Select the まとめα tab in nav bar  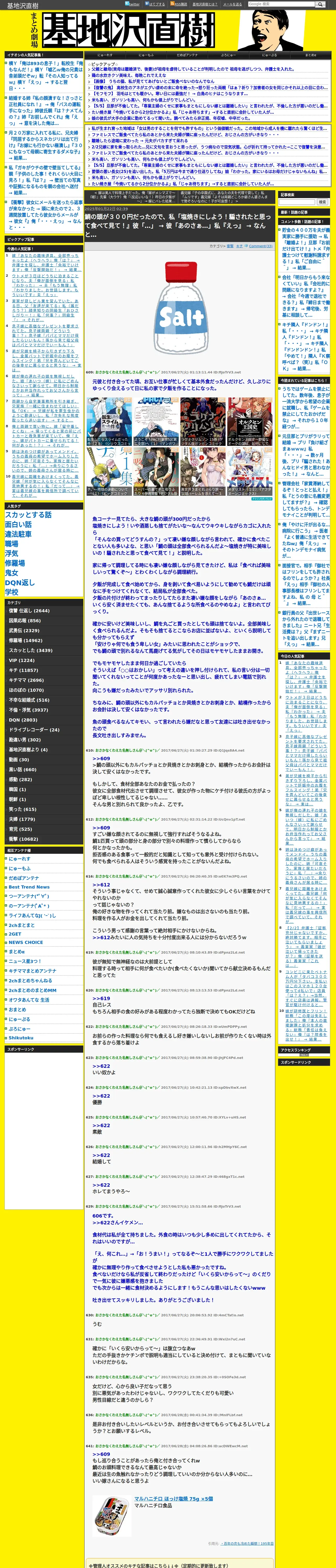click(x=310, y=55)
